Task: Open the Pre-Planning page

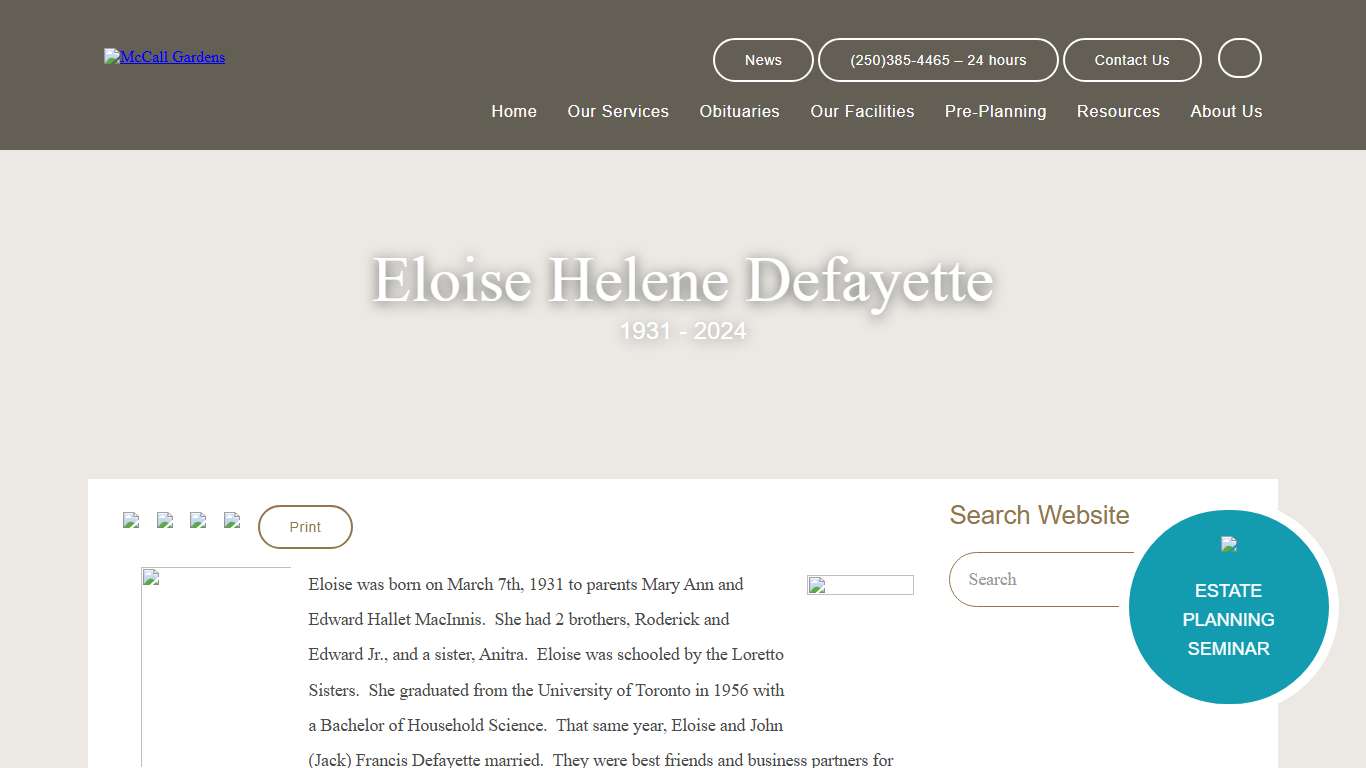Action: click(995, 111)
